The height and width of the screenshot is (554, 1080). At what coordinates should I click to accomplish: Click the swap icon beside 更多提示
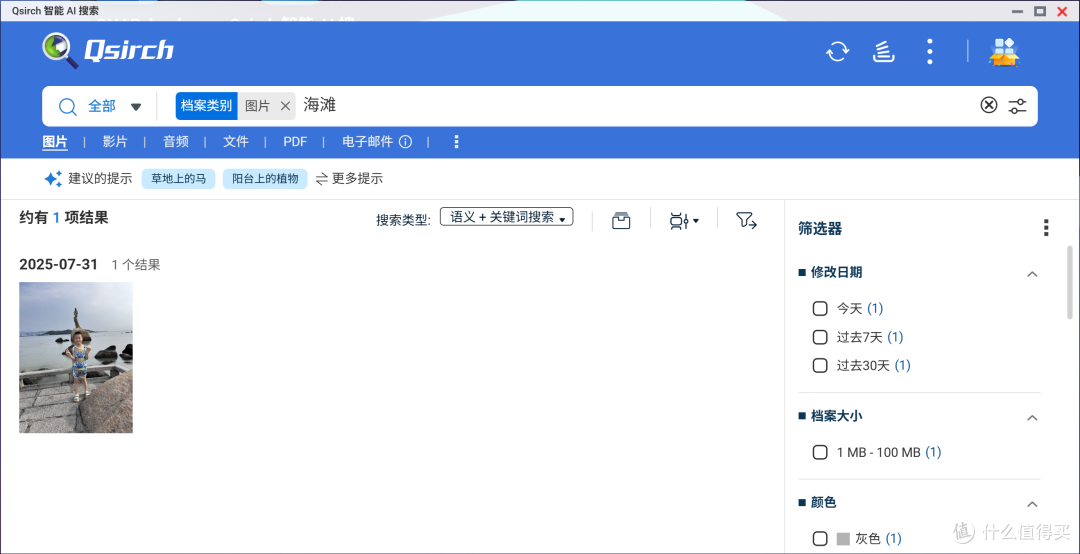pyautogui.click(x=322, y=179)
